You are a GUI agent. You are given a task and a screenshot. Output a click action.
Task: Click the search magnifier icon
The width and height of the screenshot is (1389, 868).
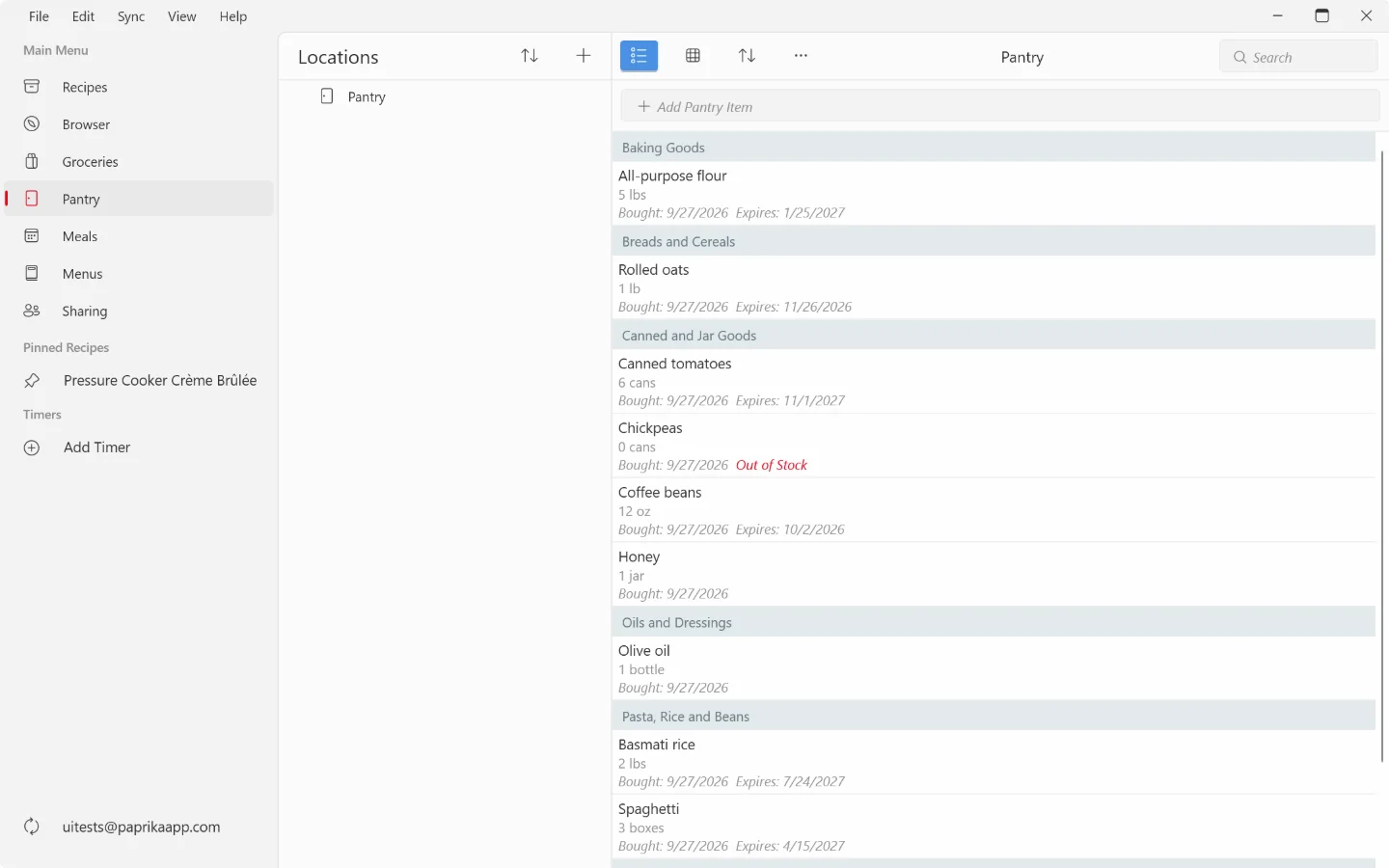pos(1240,57)
